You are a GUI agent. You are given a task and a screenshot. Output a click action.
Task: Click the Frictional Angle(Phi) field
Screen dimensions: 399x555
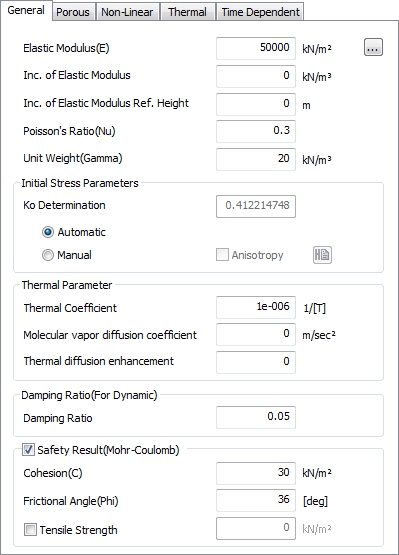(x=256, y=500)
